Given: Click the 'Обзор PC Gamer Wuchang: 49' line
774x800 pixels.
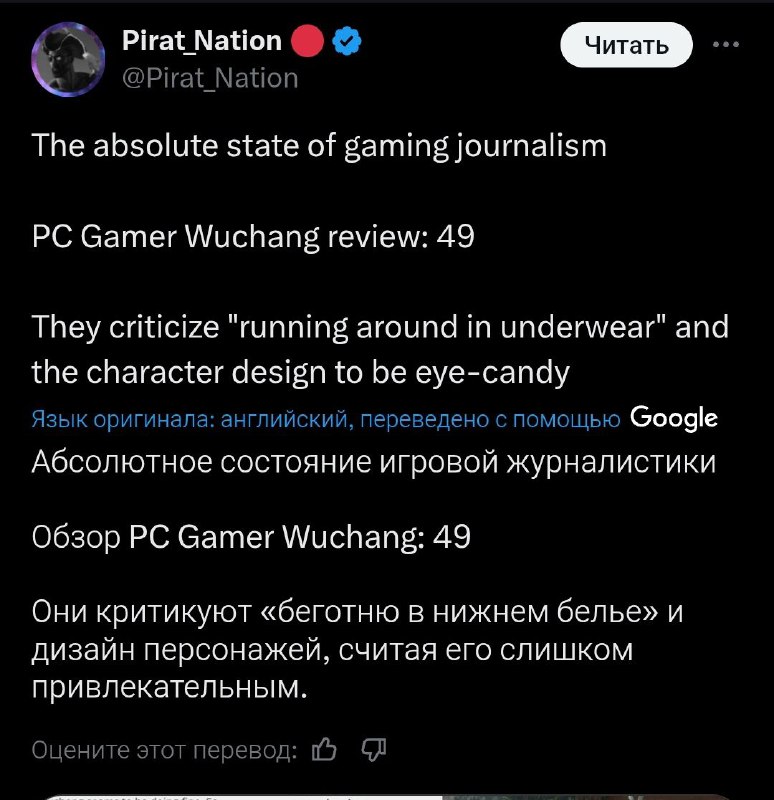Looking at the screenshot, I should [x=251, y=537].
